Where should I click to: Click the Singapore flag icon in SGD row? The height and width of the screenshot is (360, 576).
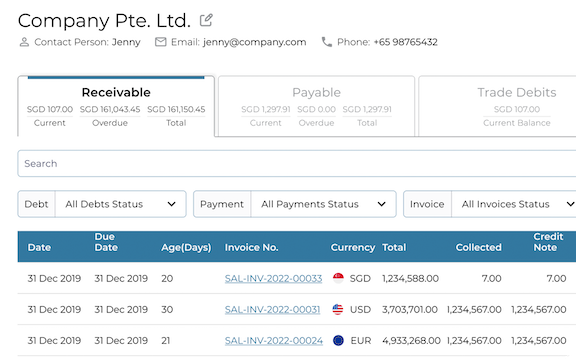(x=338, y=278)
